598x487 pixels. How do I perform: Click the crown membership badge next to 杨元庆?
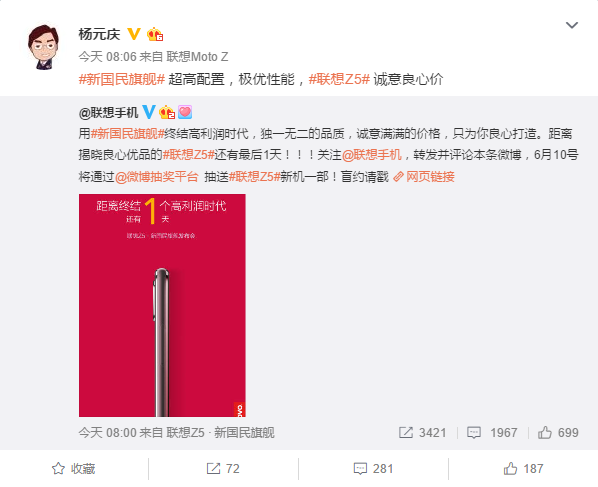pyautogui.click(x=155, y=34)
